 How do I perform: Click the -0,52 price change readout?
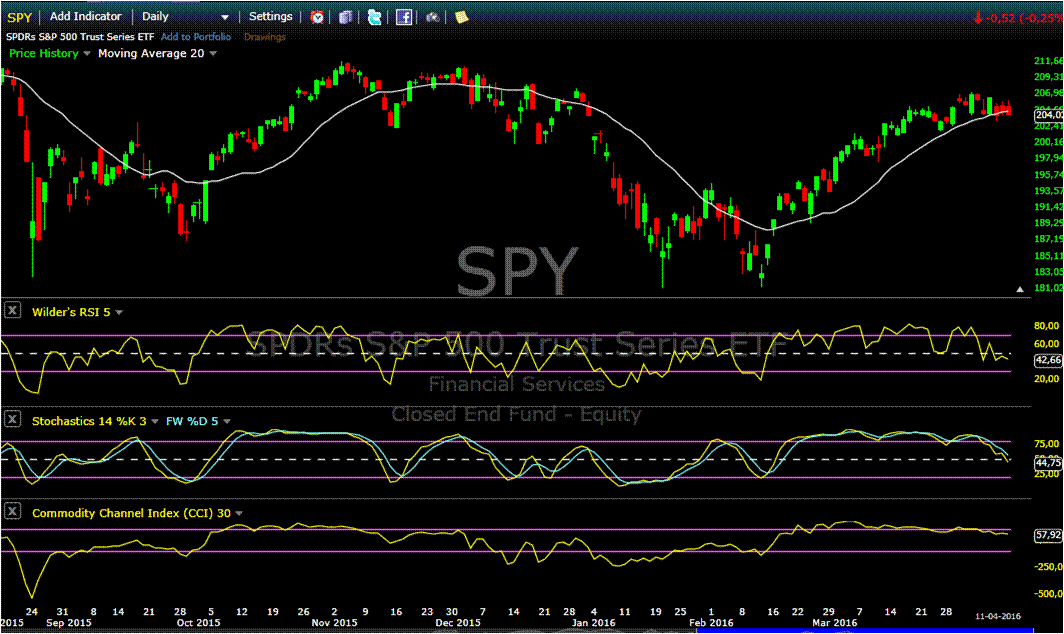coord(1002,18)
